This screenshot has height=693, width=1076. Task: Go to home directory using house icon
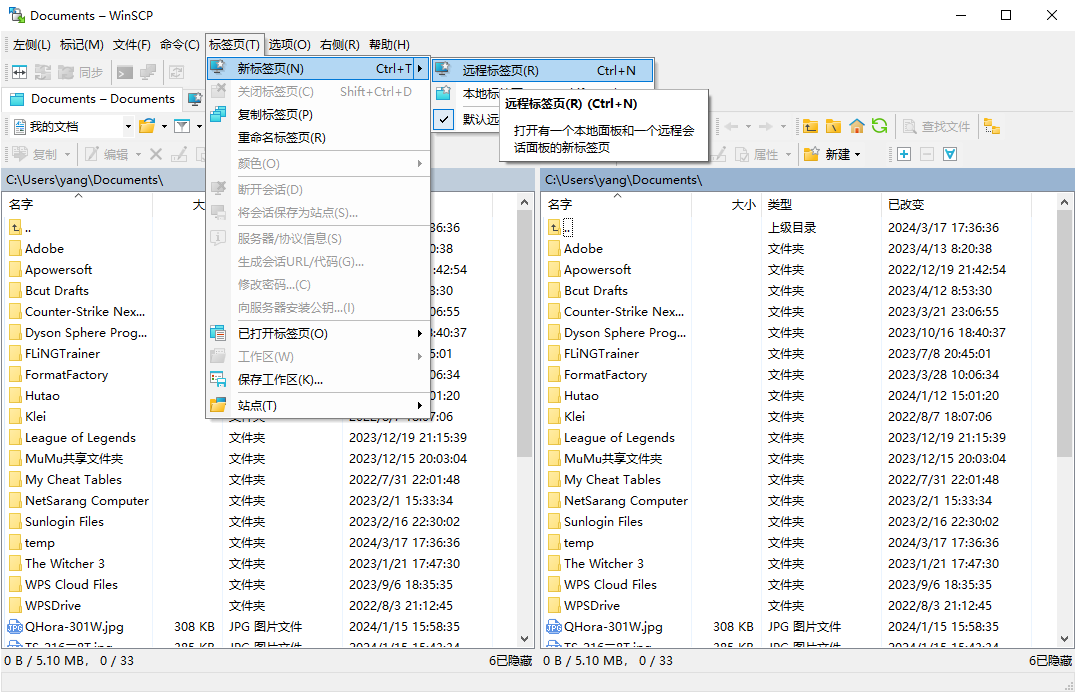[856, 126]
